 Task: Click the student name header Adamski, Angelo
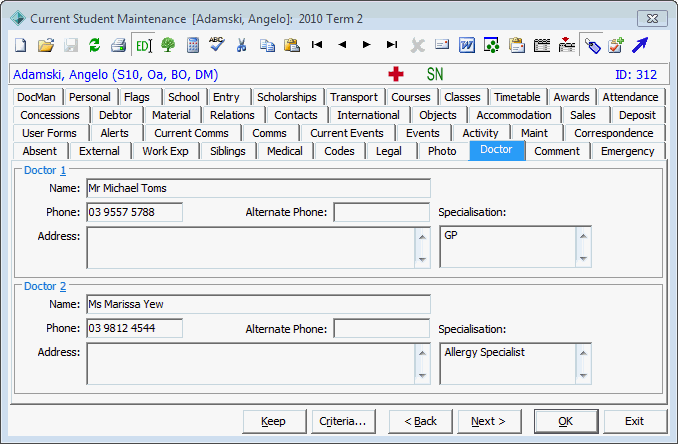pyautogui.click(x=115, y=74)
